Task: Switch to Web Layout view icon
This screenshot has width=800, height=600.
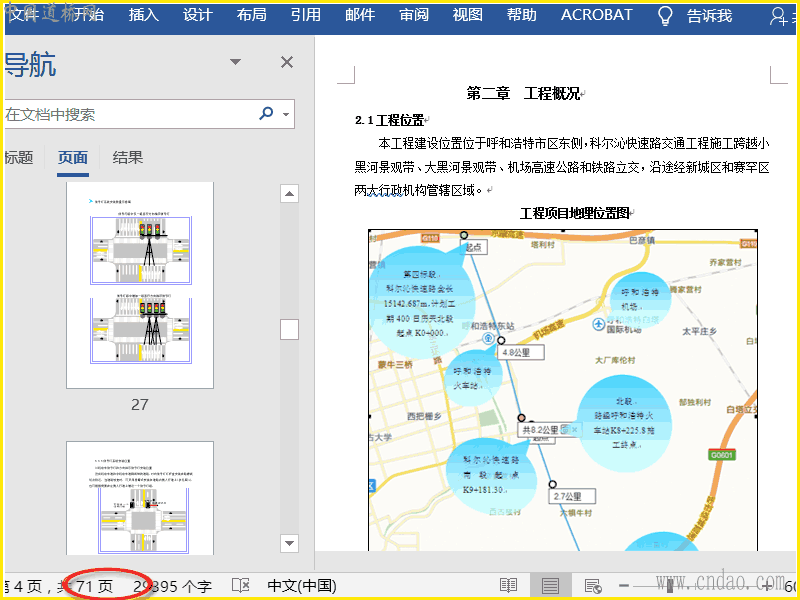Action: click(x=592, y=586)
